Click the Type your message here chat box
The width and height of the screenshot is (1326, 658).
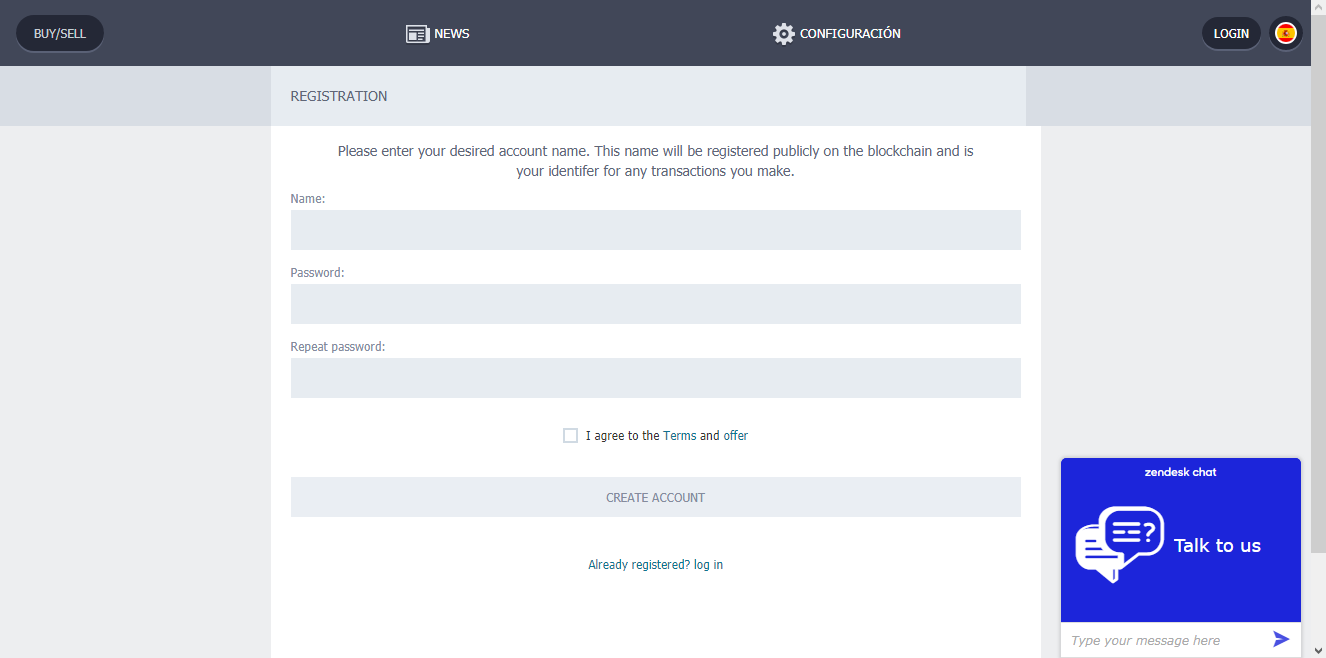click(1165, 640)
